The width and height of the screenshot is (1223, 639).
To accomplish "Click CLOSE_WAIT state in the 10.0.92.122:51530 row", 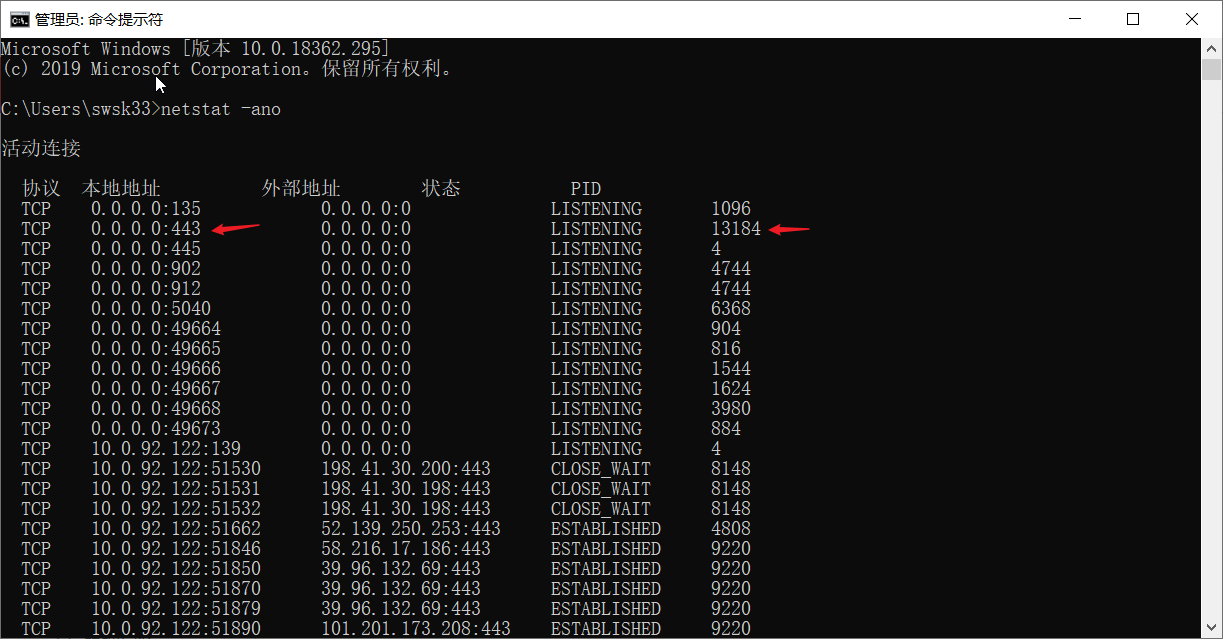I will point(601,469).
